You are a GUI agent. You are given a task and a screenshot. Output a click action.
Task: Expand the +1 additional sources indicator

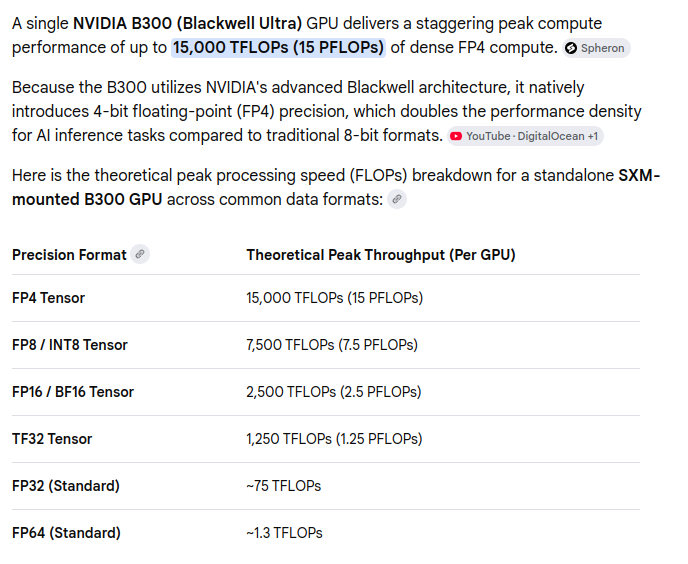[x=593, y=137]
